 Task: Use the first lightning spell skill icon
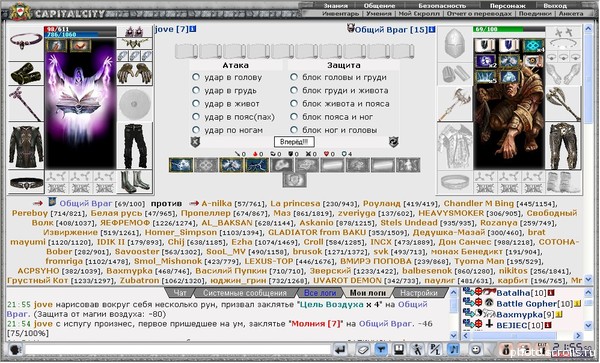181,165
